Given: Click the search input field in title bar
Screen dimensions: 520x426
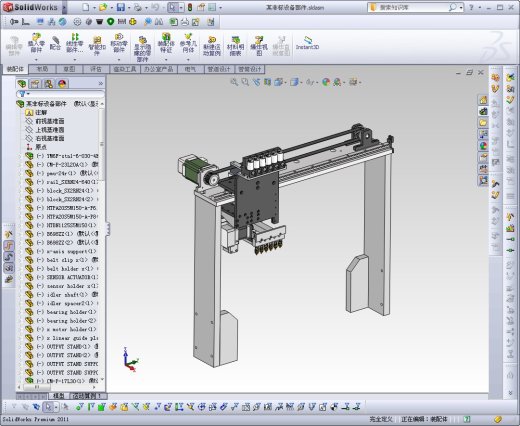Looking at the screenshot, I should 412,7.
